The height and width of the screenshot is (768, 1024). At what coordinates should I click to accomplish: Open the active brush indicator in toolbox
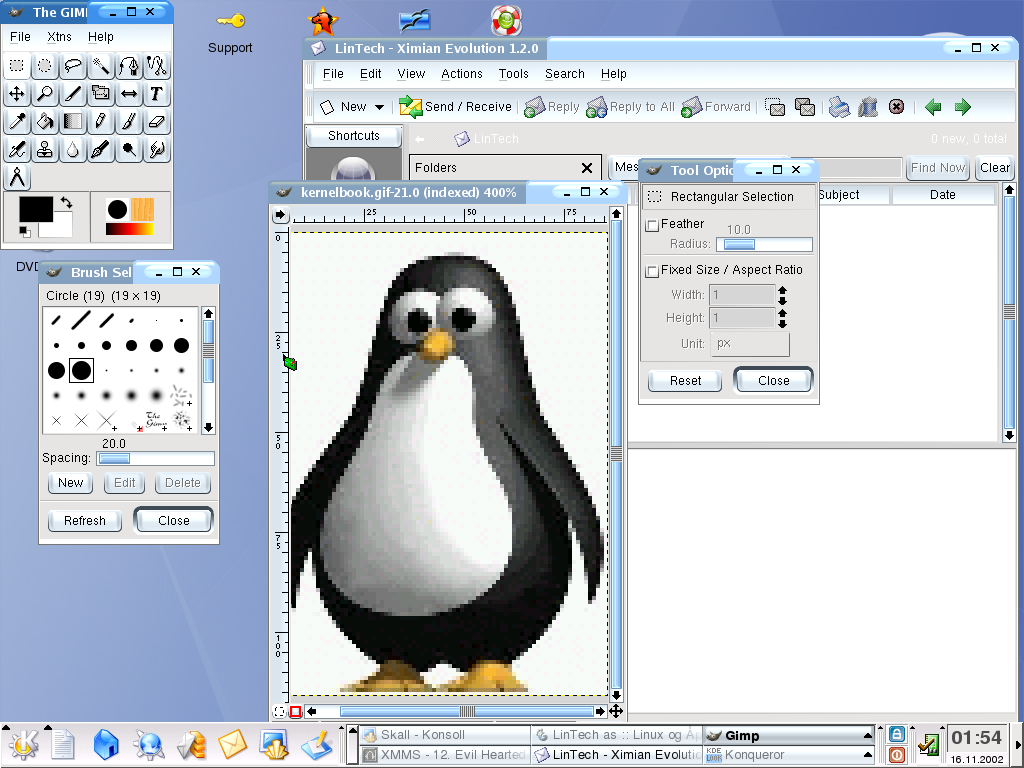pos(118,210)
